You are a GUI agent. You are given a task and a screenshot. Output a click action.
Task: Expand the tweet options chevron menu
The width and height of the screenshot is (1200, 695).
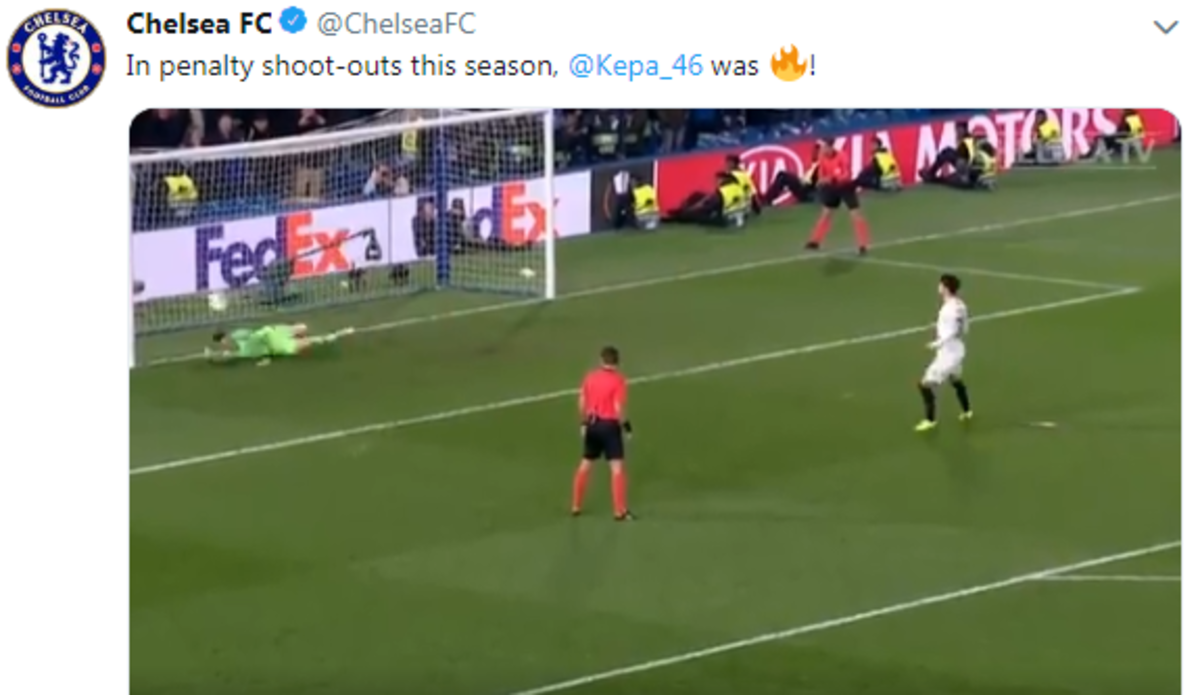(x=1166, y=27)
